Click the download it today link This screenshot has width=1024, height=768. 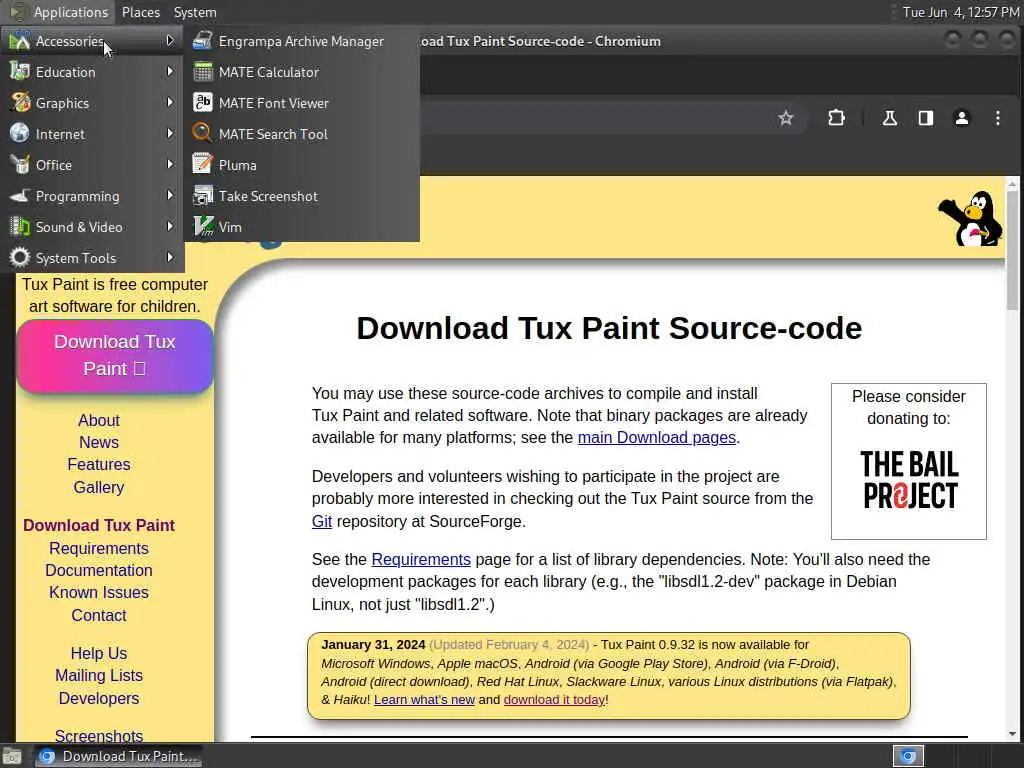click(554, 700)
